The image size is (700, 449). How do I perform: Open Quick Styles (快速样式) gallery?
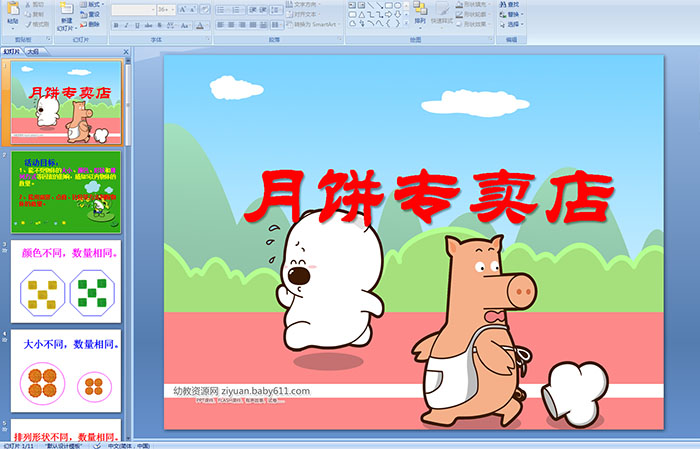442,13
